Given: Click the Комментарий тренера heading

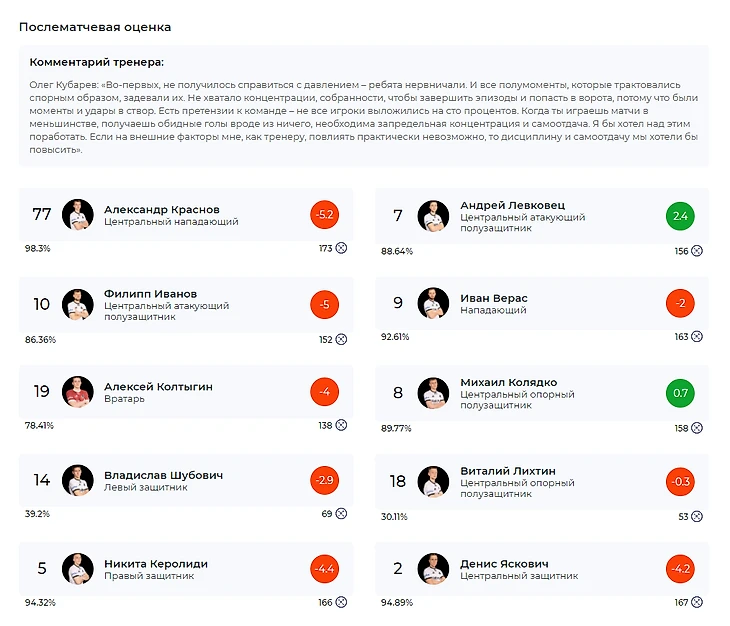Looking at the screenshot, I should tap(97, 62).
